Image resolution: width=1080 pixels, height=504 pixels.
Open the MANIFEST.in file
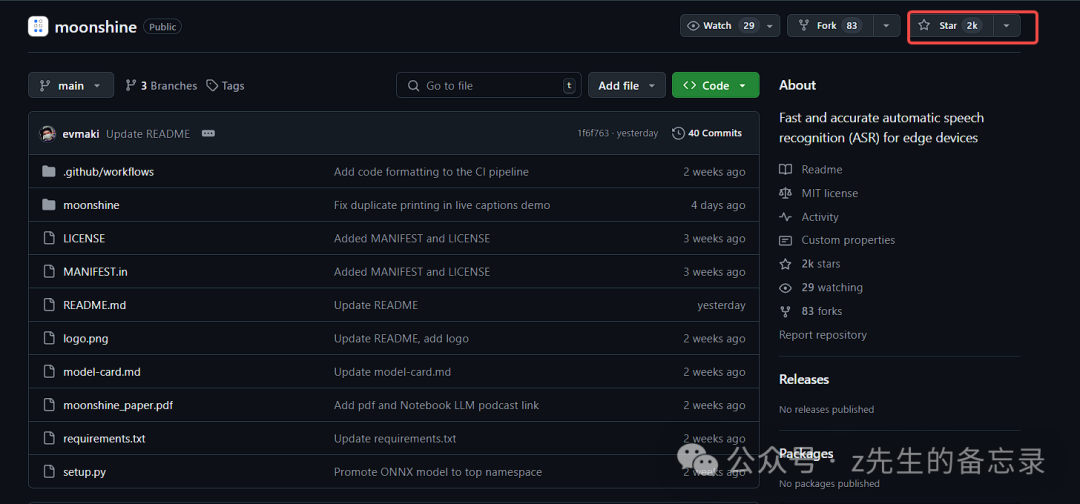click(x=95, y=272)
